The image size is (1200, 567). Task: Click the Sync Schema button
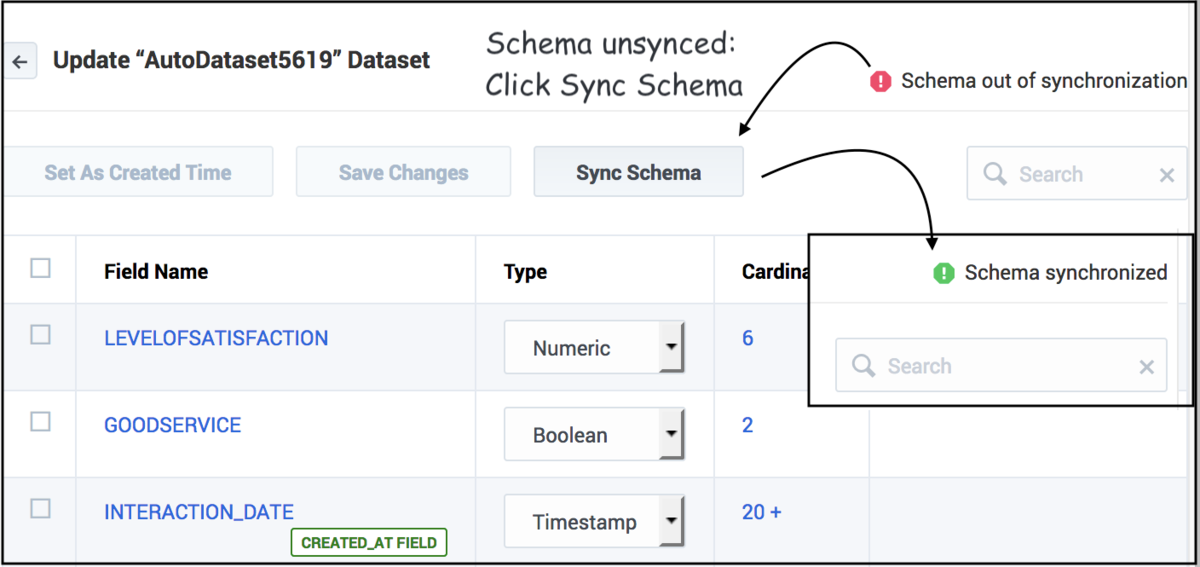[x=638, y=172]
